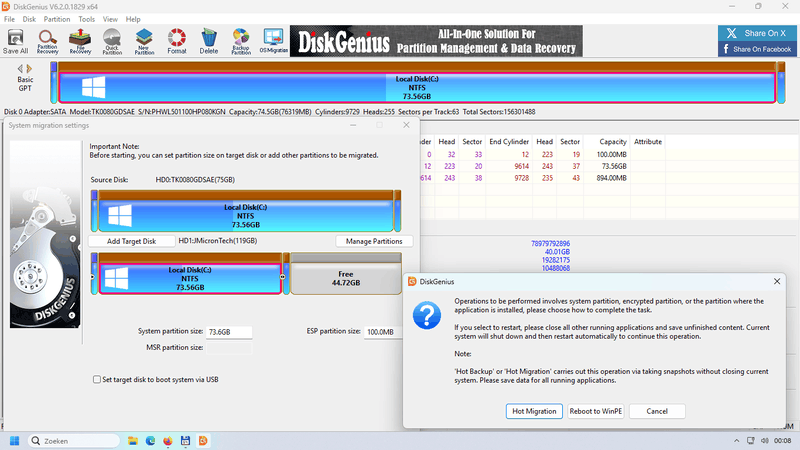Open the View menu

coord(110,19)
